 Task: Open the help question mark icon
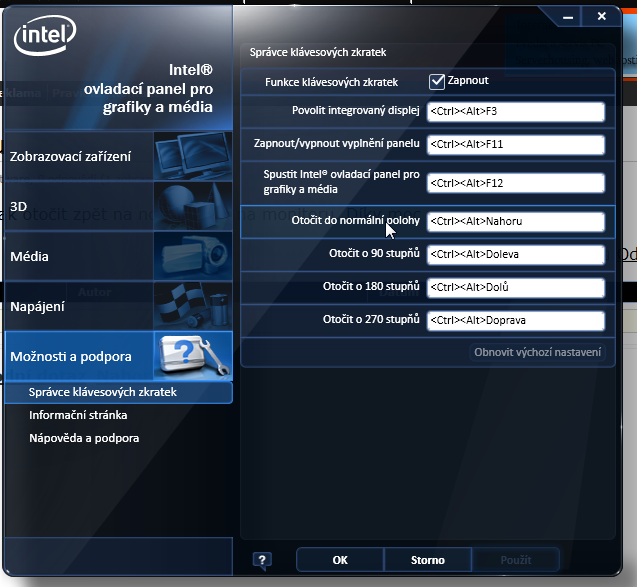(262, 561)
